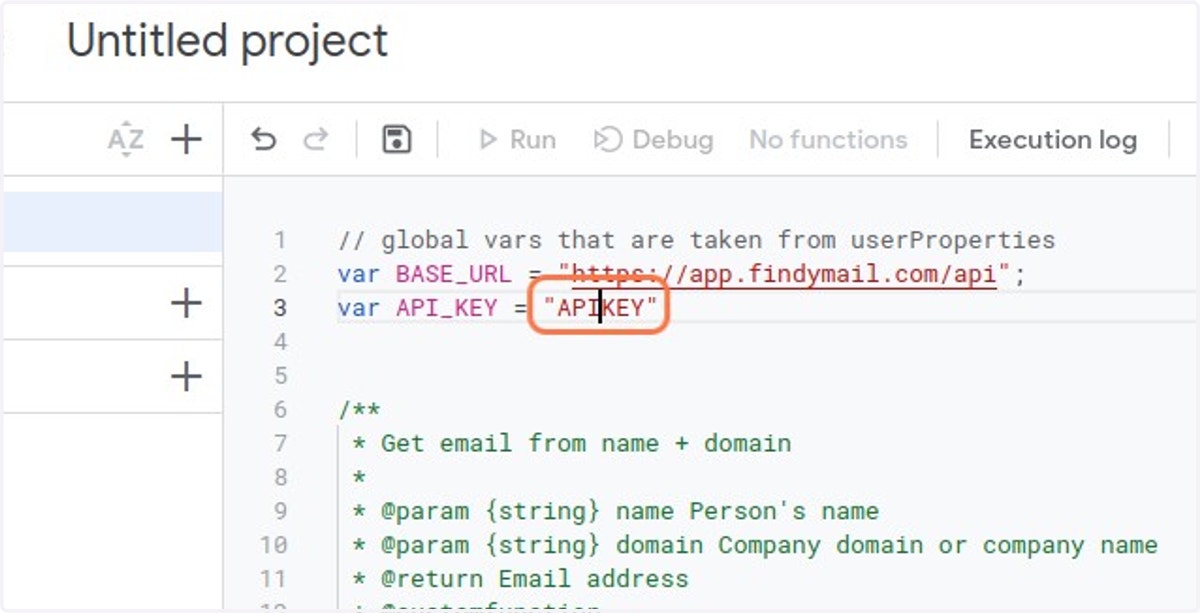The width and height of the screenshot is (1200, 613).
Task: Click line number 6 in the gutter
Action: (280, 409)
